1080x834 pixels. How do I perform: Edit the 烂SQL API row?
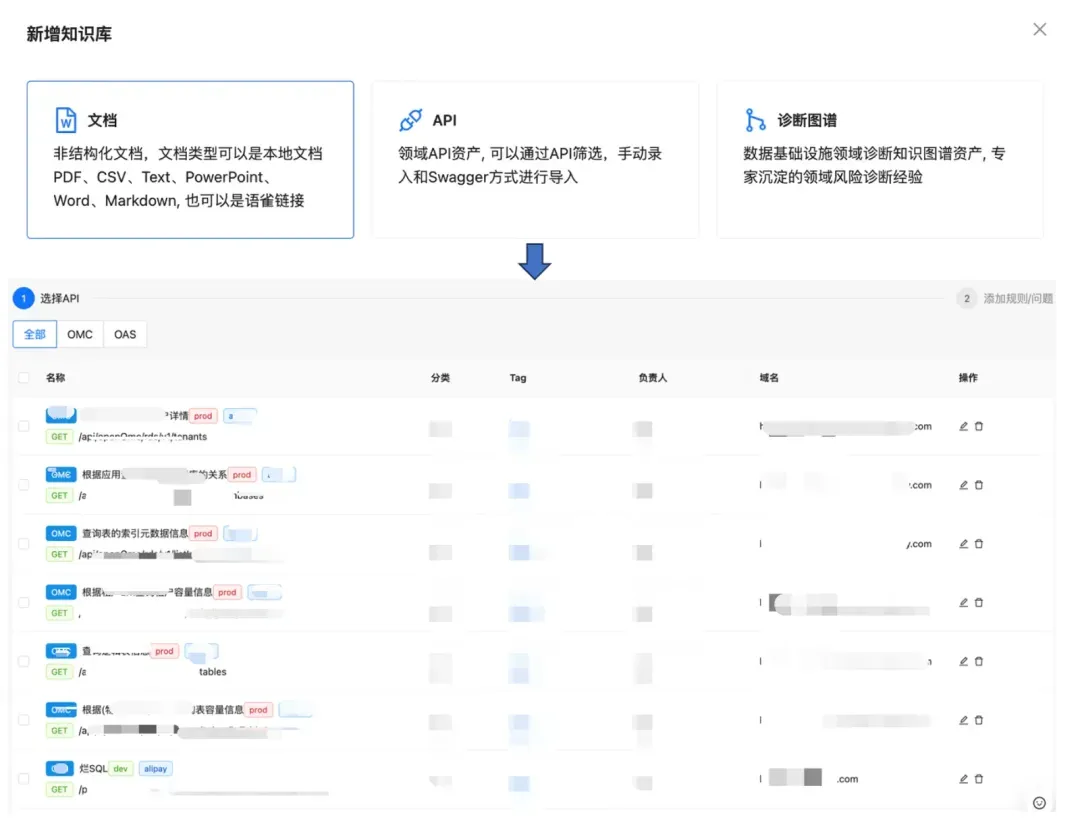964,779
